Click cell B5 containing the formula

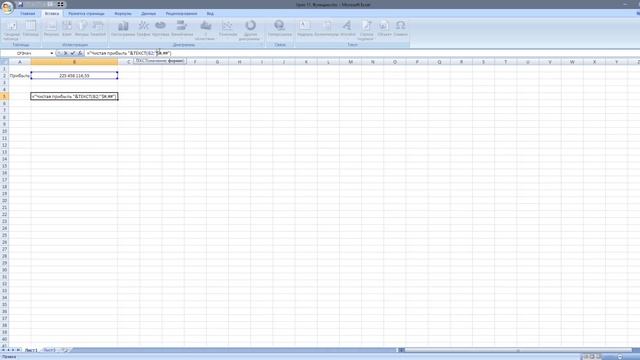click(x=74, y=96)
